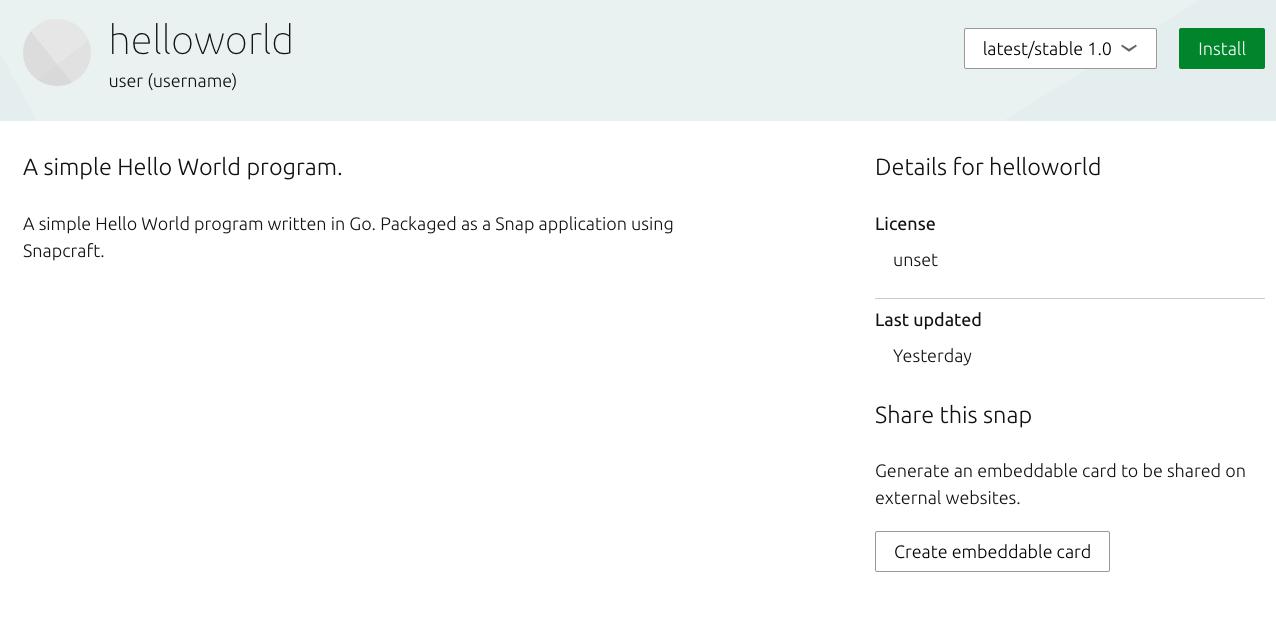Click the 'Details for helloworld' heading

987,167
